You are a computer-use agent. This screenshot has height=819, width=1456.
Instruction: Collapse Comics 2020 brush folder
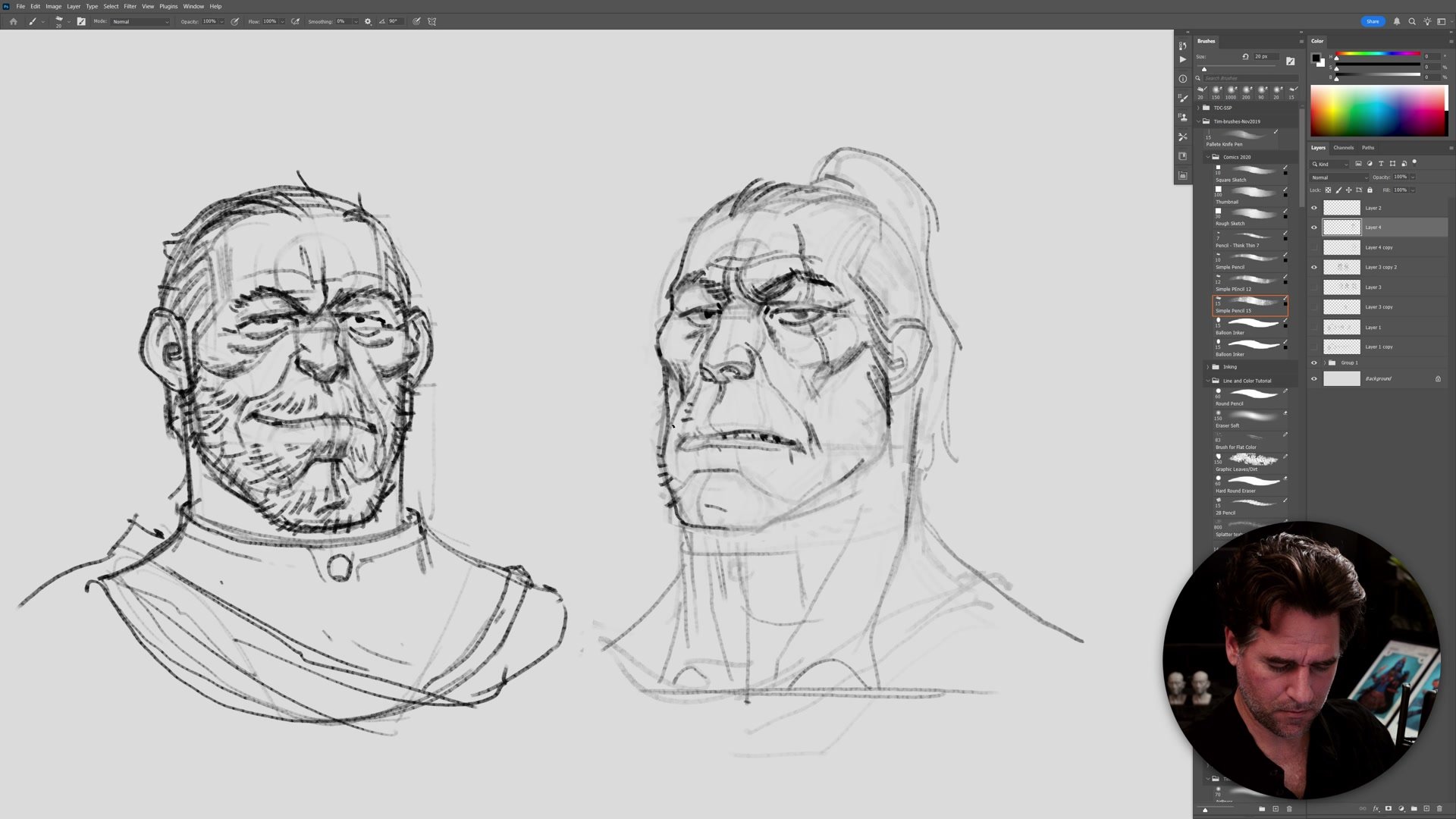pos(1208,157)
